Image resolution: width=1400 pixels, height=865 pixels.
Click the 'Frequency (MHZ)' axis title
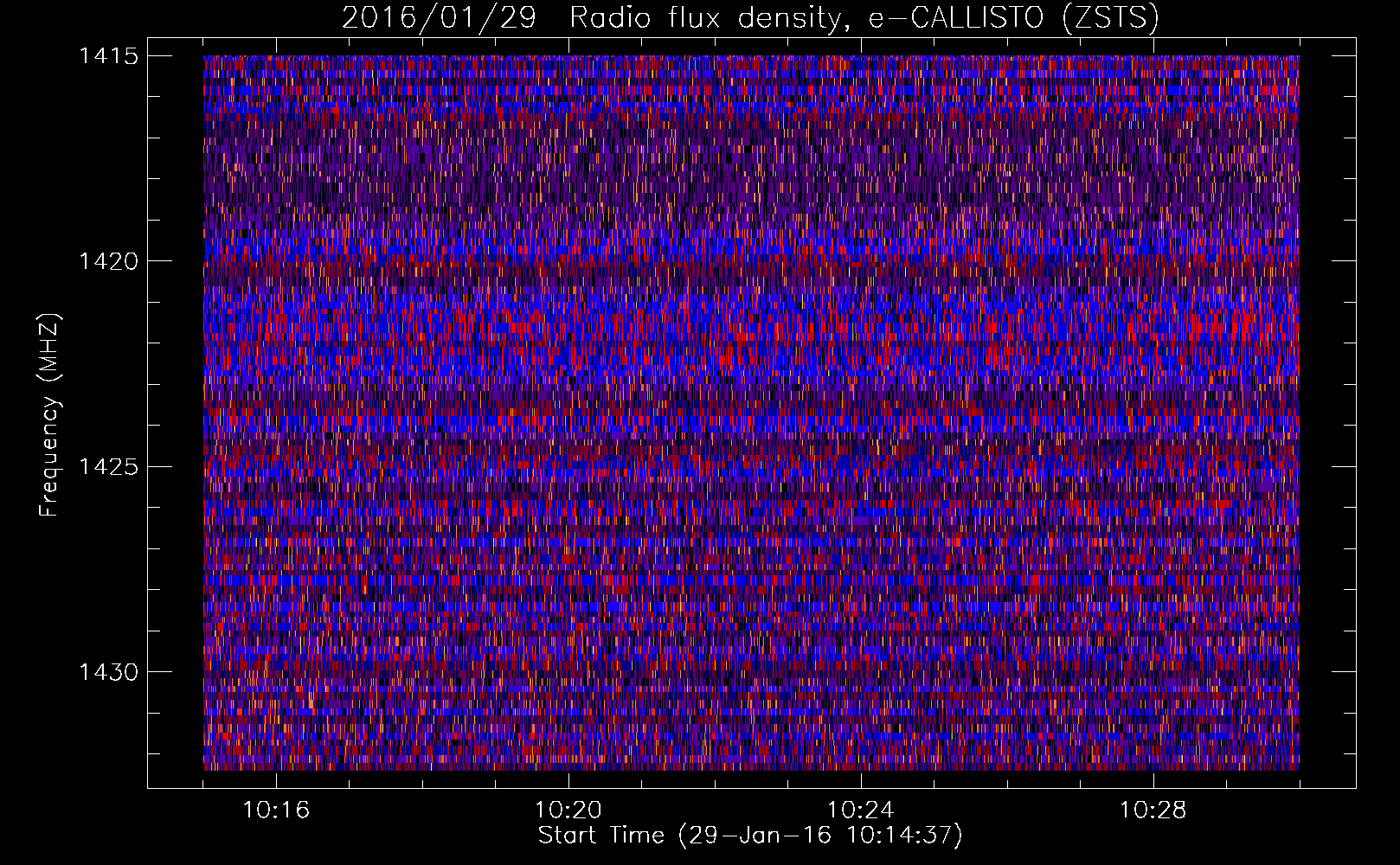coord(50,414)
